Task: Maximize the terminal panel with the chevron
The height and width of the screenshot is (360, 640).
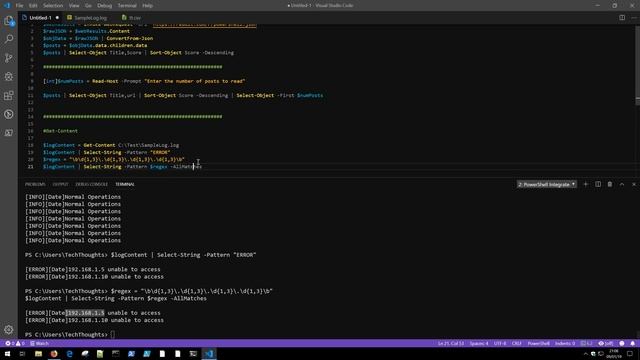Action: click(x=622, y=184)
